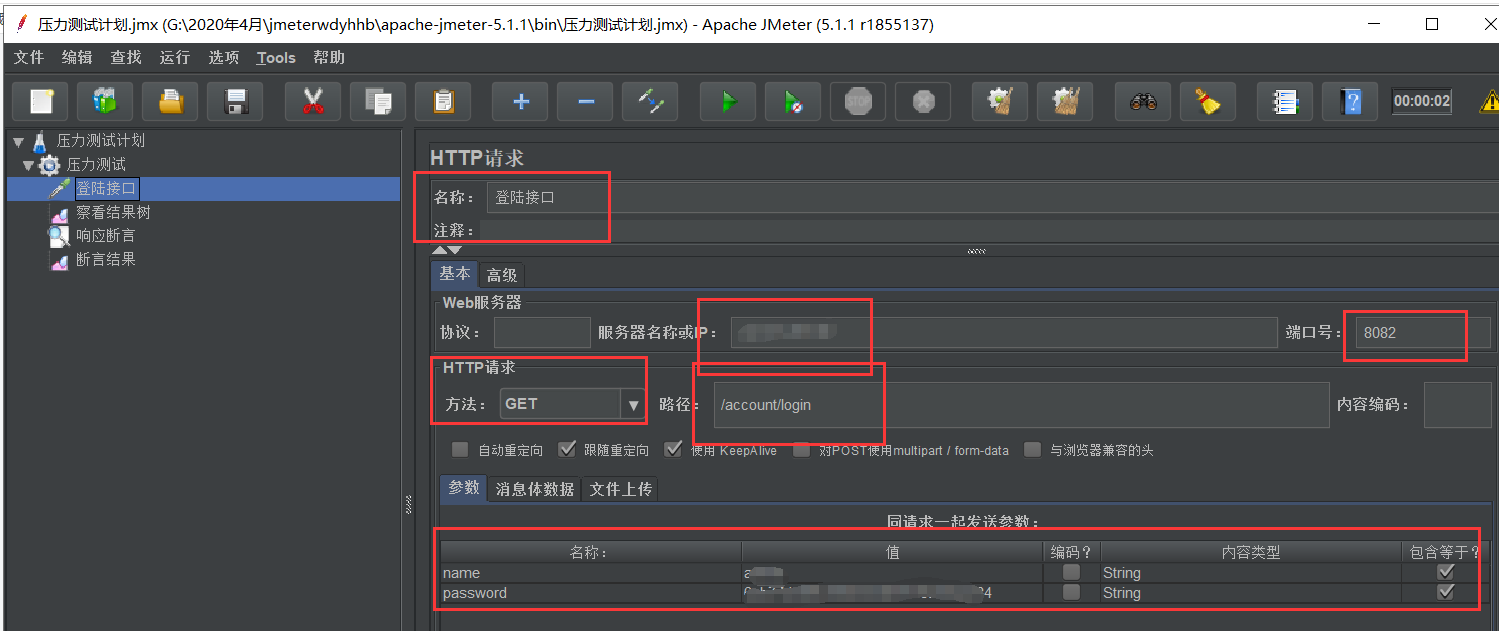Select 登陆接口 in the tree

coord(106,189)
